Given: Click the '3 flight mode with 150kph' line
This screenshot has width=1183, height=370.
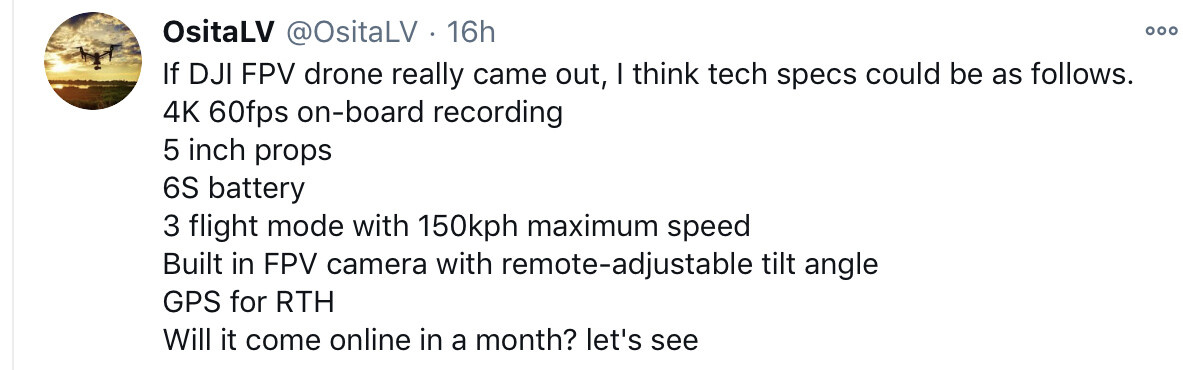Looking at the screenshot, I should [x=456, y=226].
